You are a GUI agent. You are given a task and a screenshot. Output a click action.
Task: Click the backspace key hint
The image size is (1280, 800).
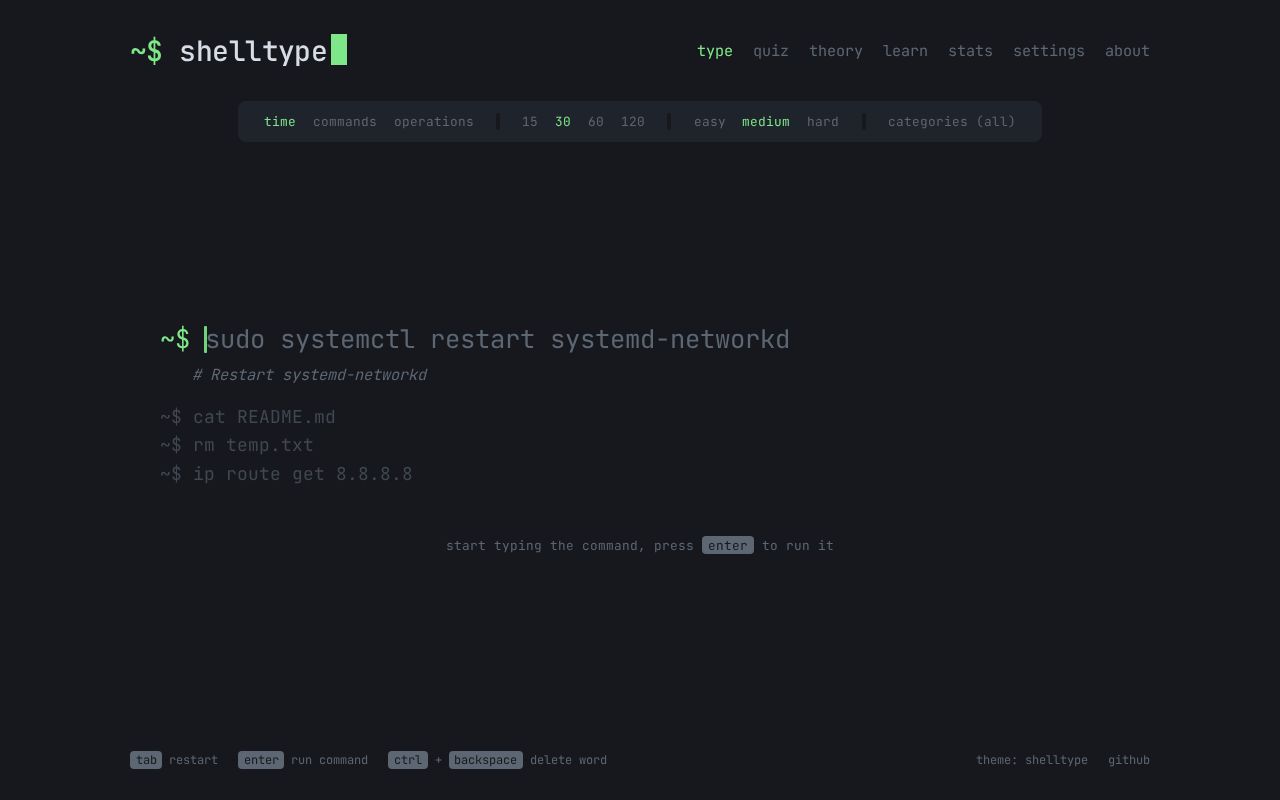(x=486, y=760)
